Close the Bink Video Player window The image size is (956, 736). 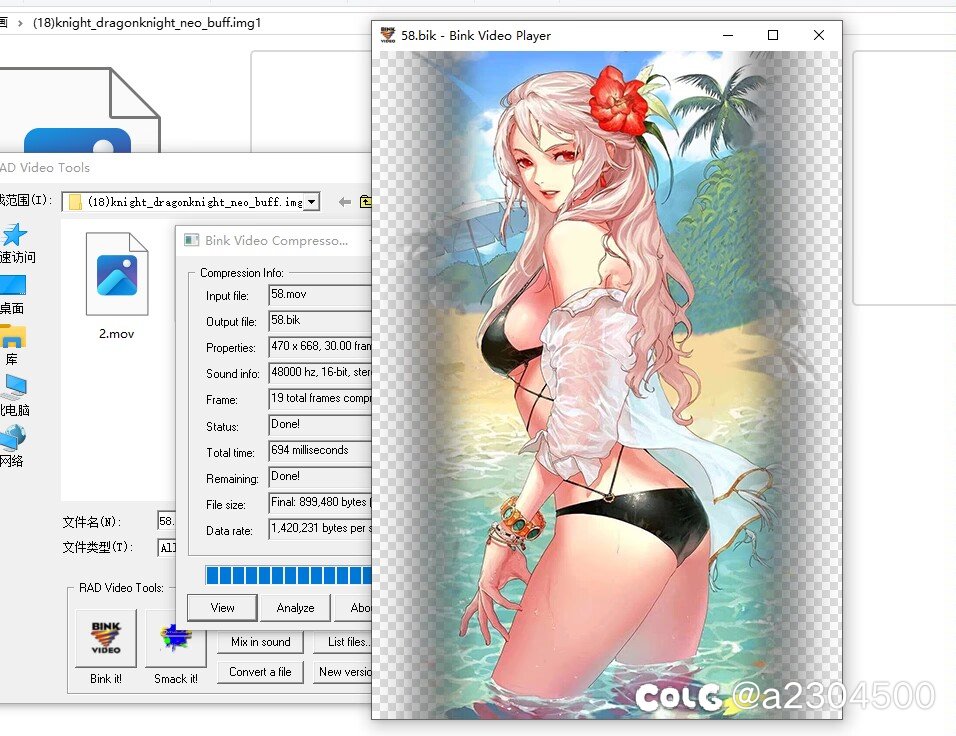point(819,35)
